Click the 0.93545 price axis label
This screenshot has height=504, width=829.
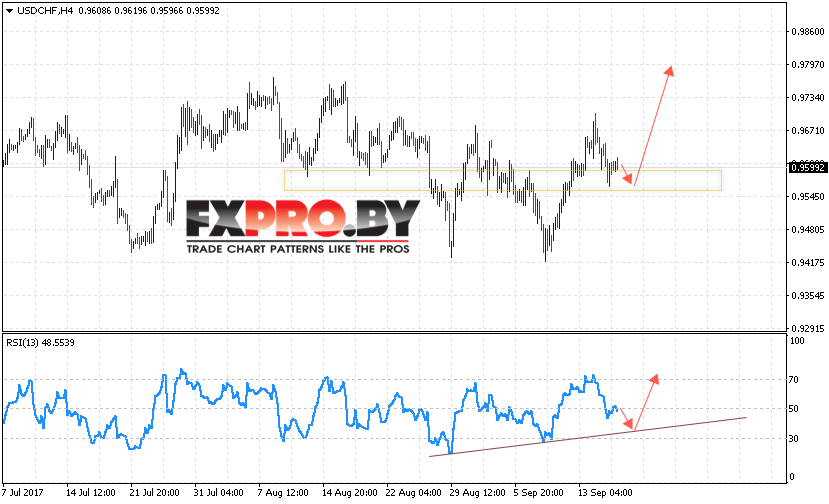point(808,296)
